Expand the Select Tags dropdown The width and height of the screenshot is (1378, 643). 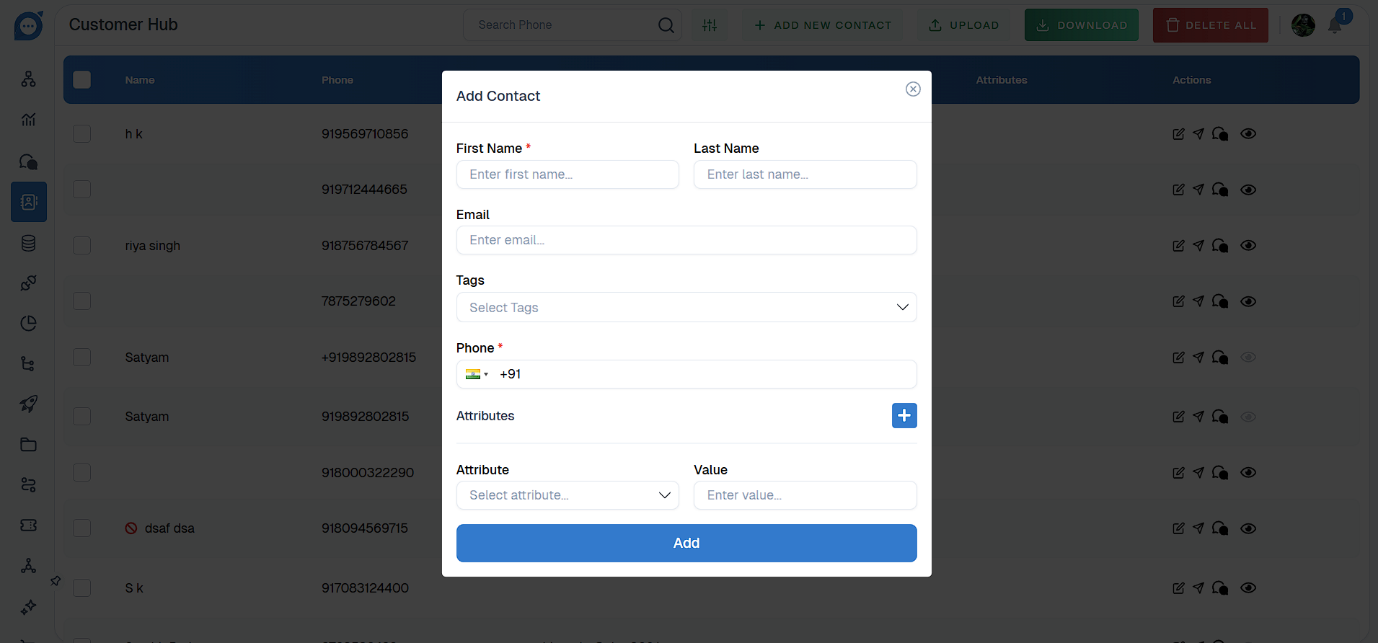point(686,307)
